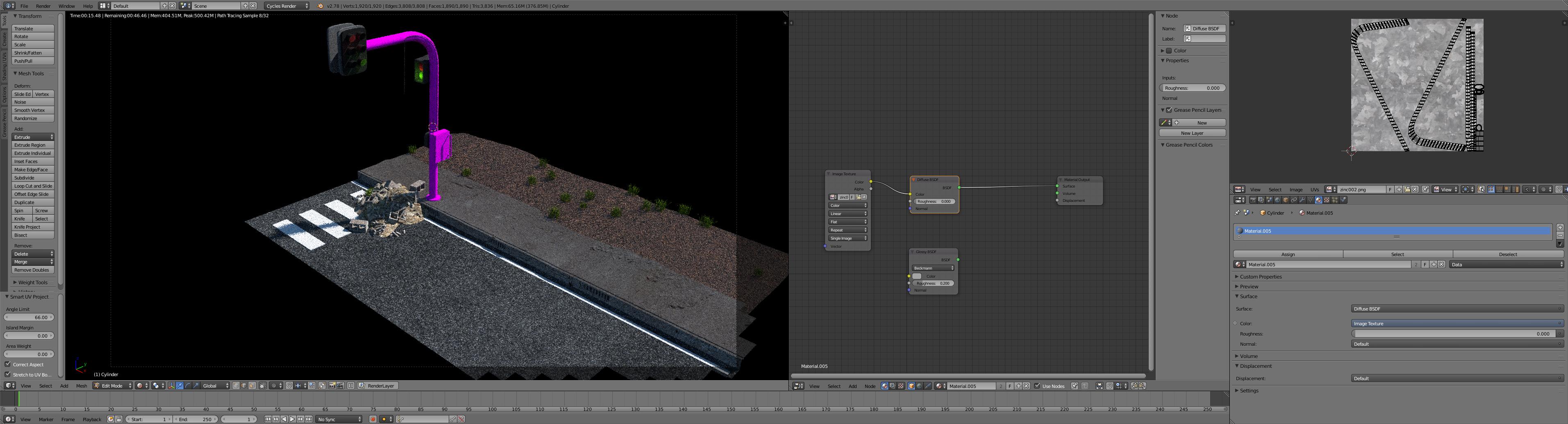Select compositing node tree type icon
This screenshot has width=1568, height=424.
(x=893, y=385)
